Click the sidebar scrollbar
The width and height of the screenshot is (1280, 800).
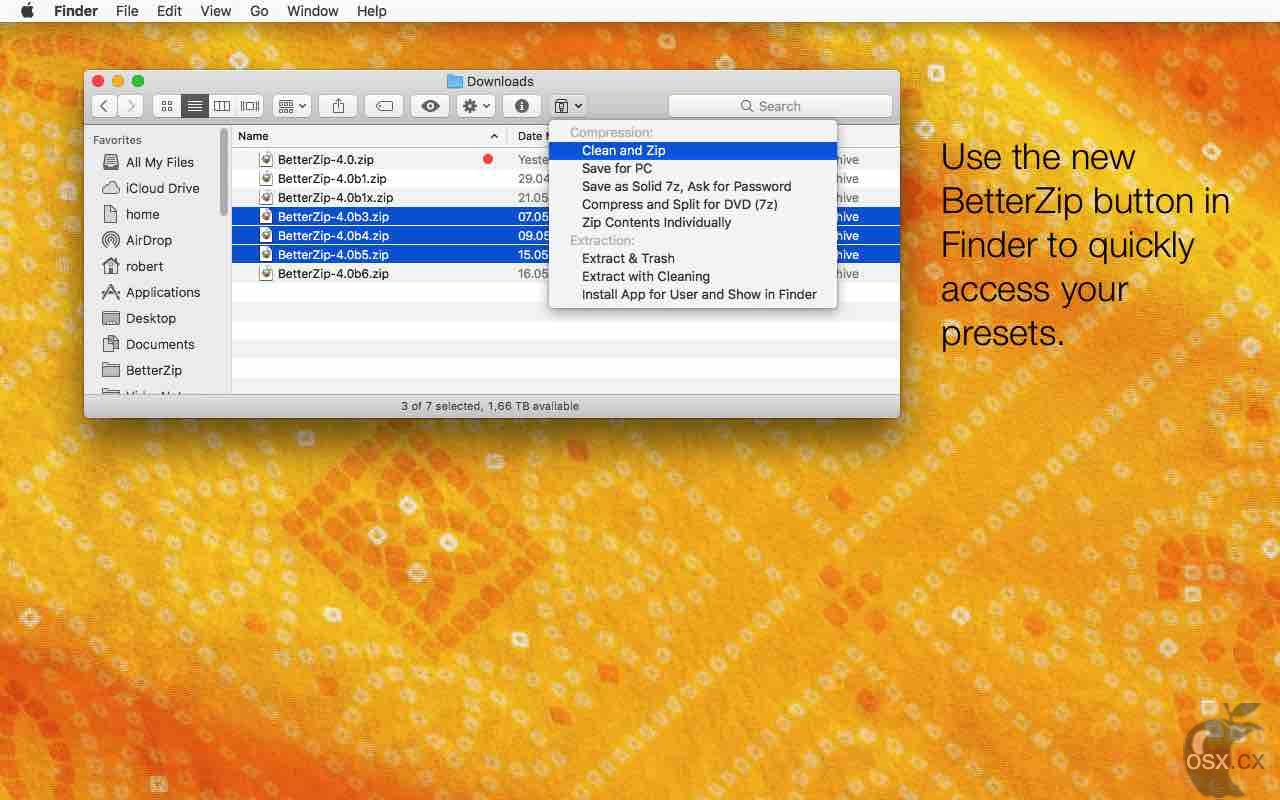coord(223,171)
